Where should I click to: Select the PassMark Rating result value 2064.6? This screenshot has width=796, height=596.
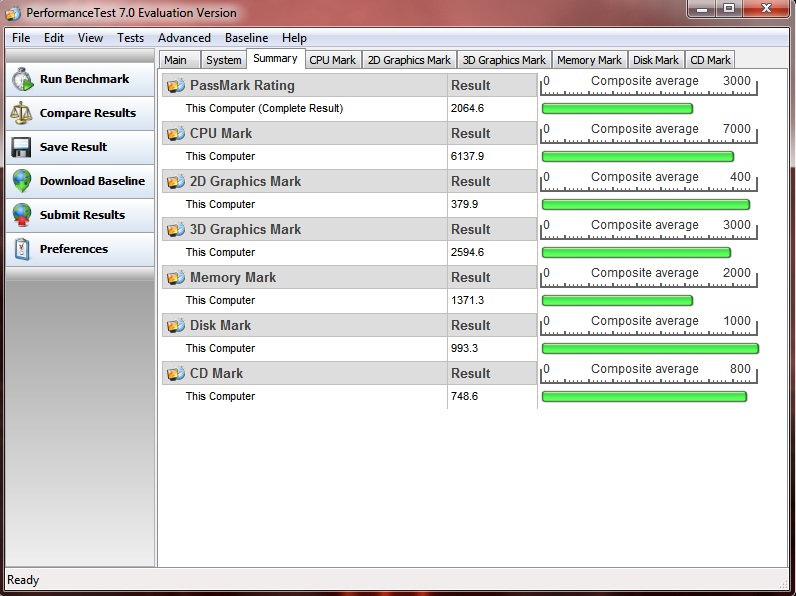tap(467, 109)
